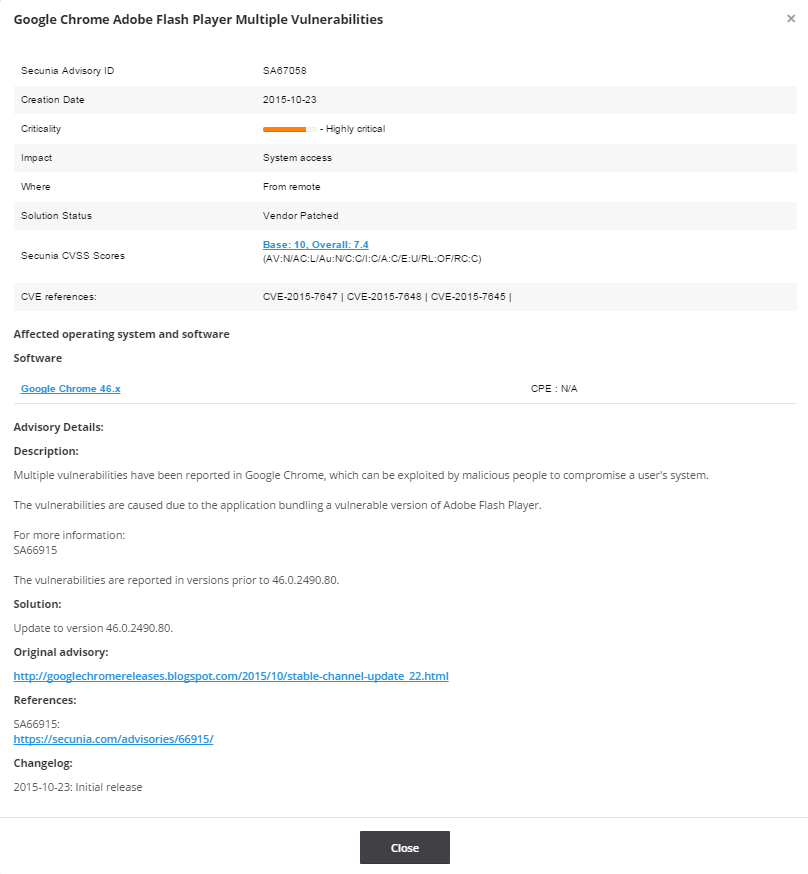Viewport: 808px width, 874px height.
Task: Click the System access impact value
Action: pyautogui.click(x=297, y=158)
